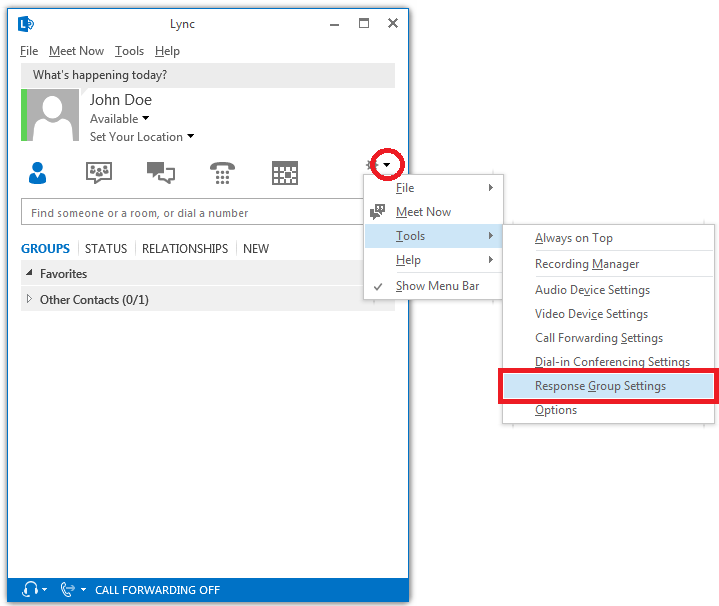The width and height of the screenshot is (719, 606).
Task: Click the Lync logo in title bar
Action: pos(26,24)
